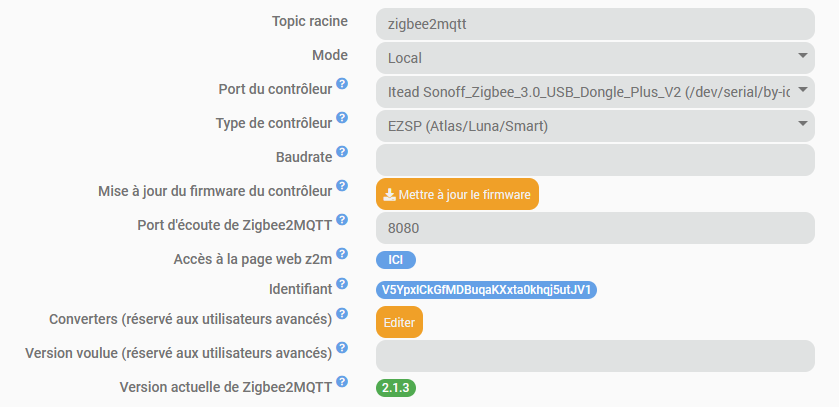Click help icon next to Port du contrôleur

coord(342,85)
